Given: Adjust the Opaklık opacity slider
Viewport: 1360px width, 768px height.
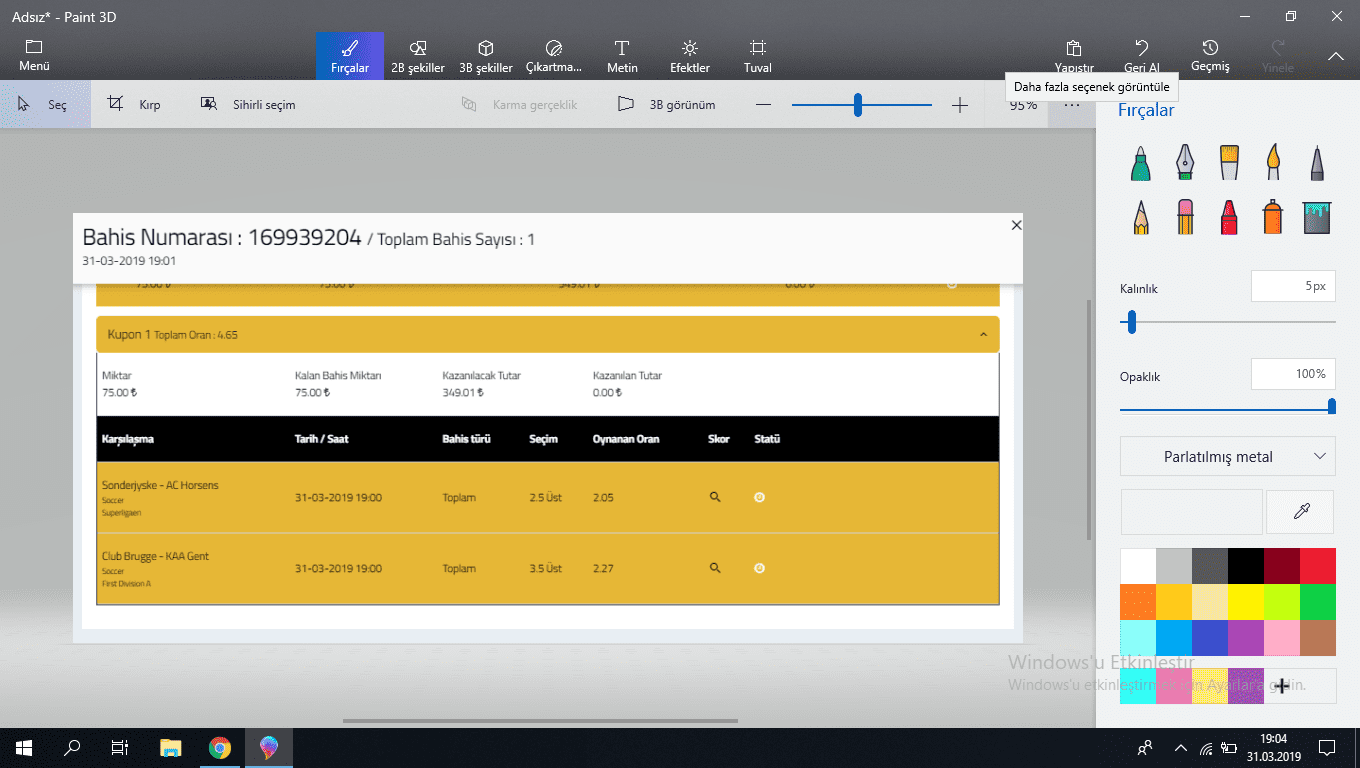Looking at the screenshot, I should coord(1228,406).
